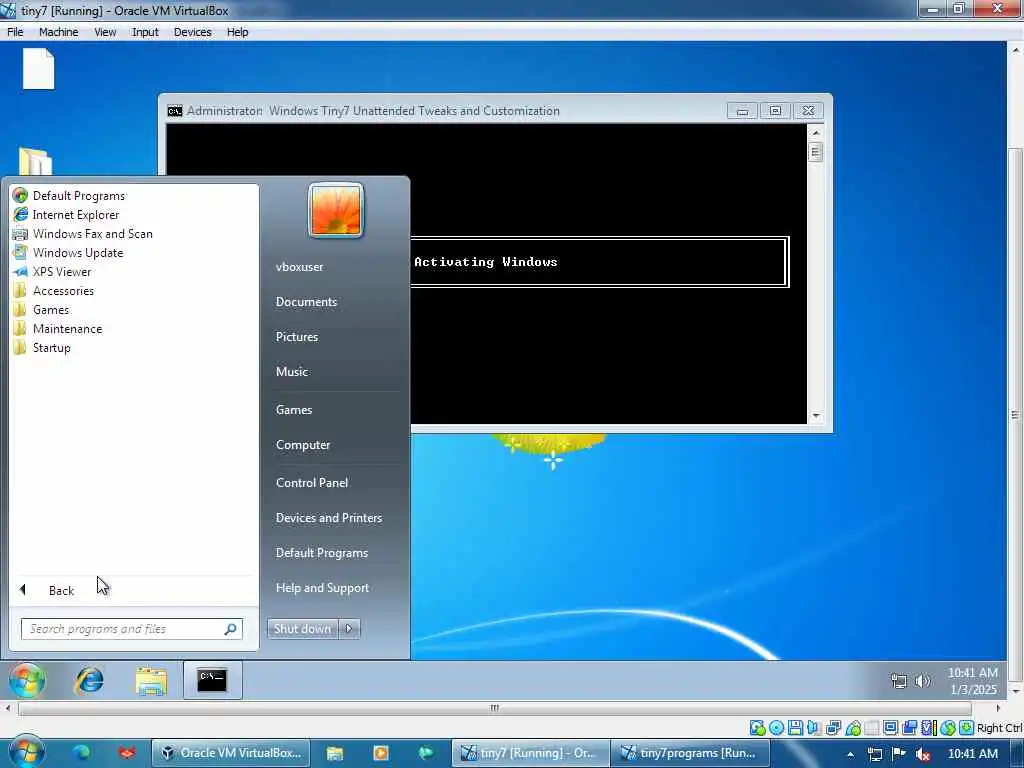Open host Edge browser taskbar icon
The width and height of the screenshot is (1024, 768).
point(82,753)
